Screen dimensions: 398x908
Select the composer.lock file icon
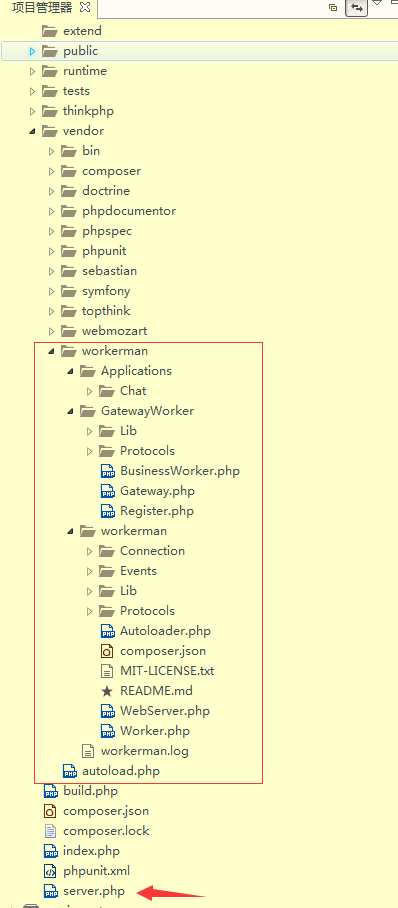(x=51, y=831)
